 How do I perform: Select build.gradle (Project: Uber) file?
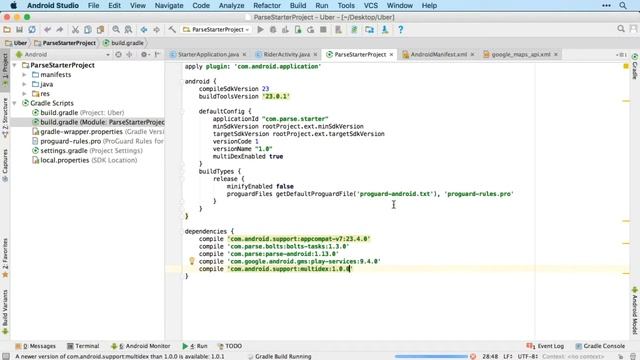point(82,113)
